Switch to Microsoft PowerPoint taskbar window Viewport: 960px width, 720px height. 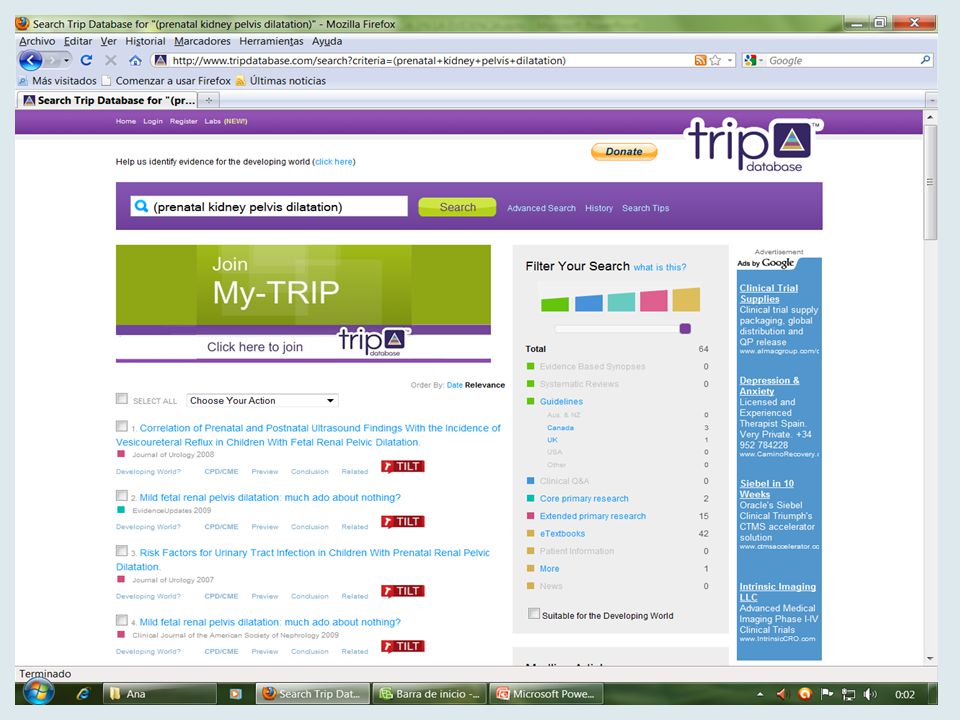(547, 694)
